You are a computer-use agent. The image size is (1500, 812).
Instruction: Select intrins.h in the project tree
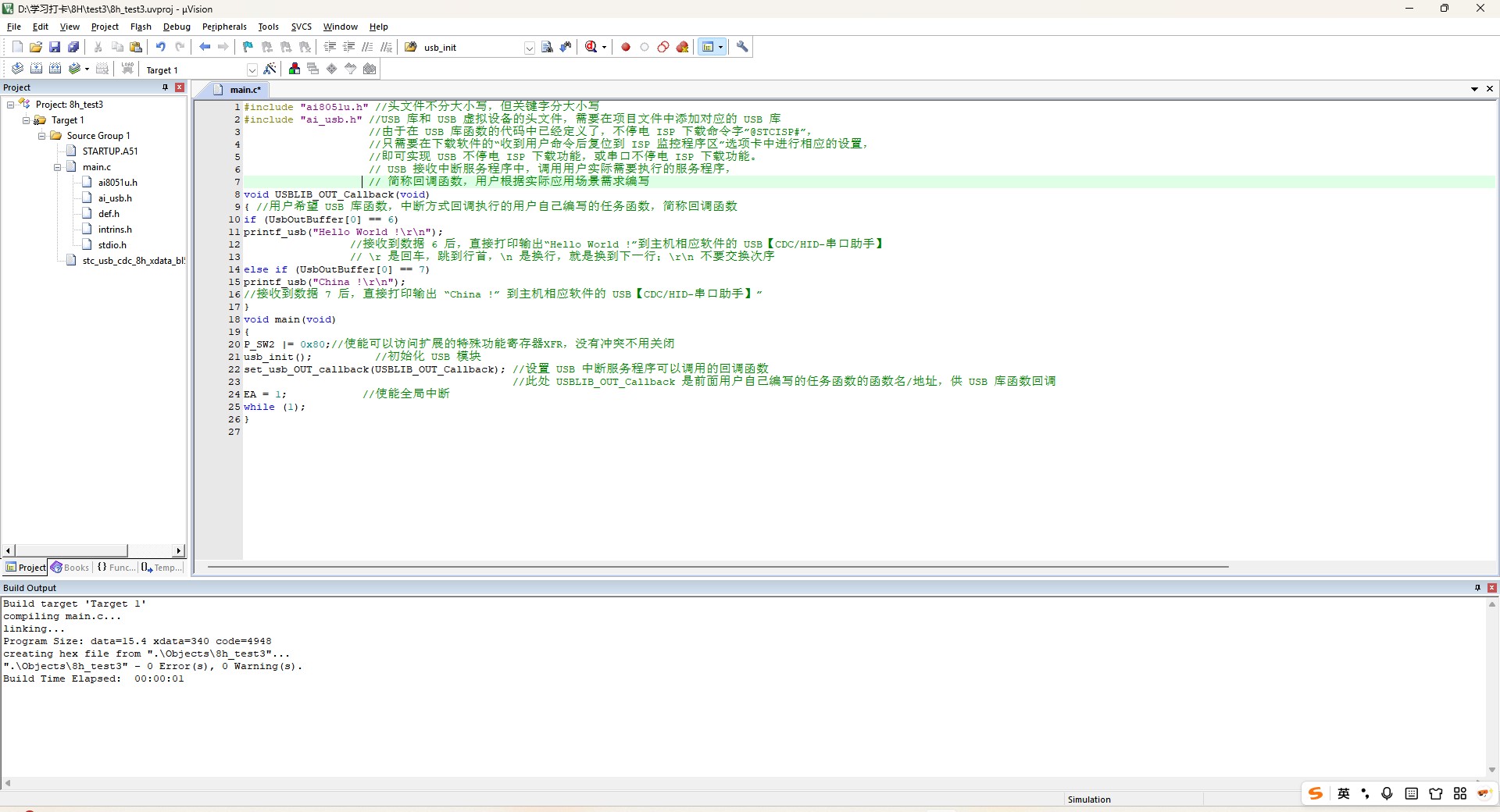[115, 230]
